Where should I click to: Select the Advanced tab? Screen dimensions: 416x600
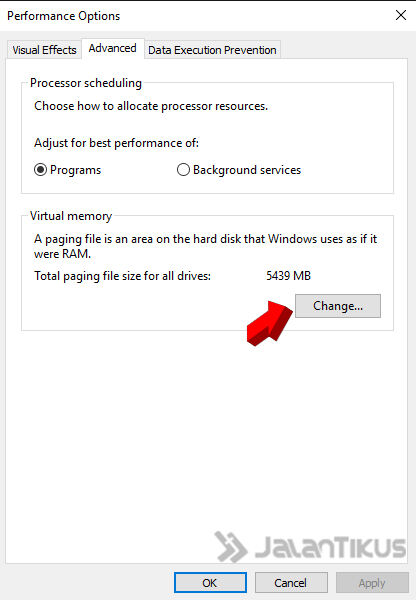(x=113, y=49)
